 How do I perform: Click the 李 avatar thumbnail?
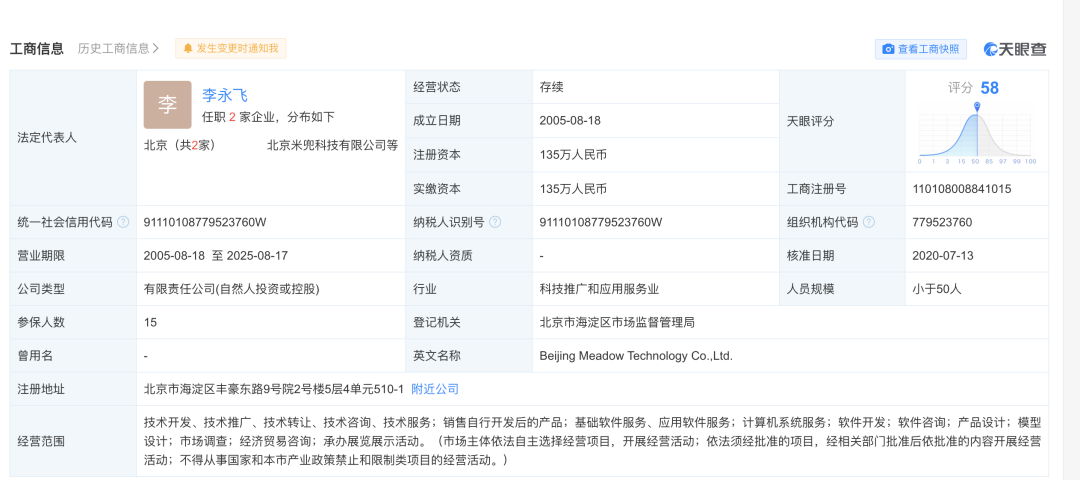tap(167, 105)
